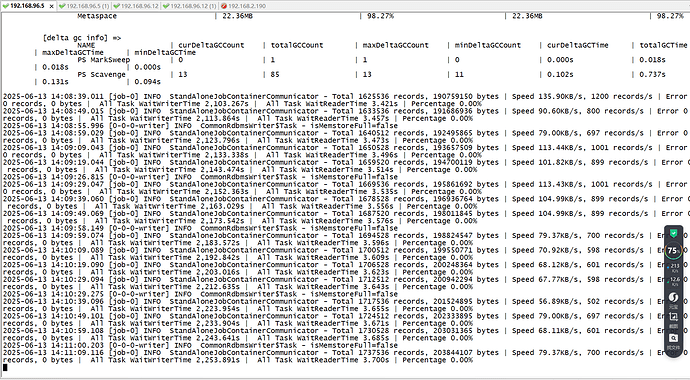Click the upload speed indicator in widget
Screen dimensions: 690x380
pos(673,268)
